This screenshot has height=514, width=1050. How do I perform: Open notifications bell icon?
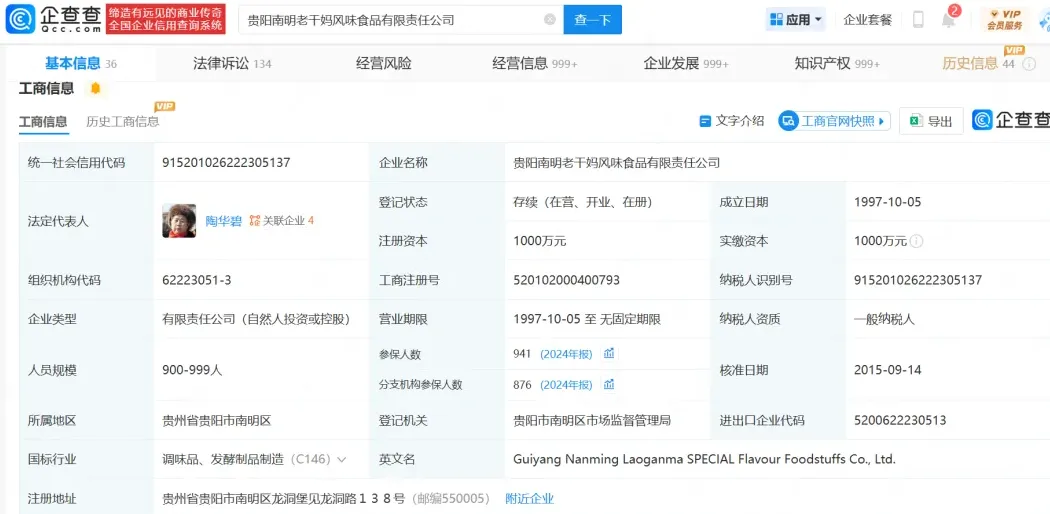coord(949,19)
